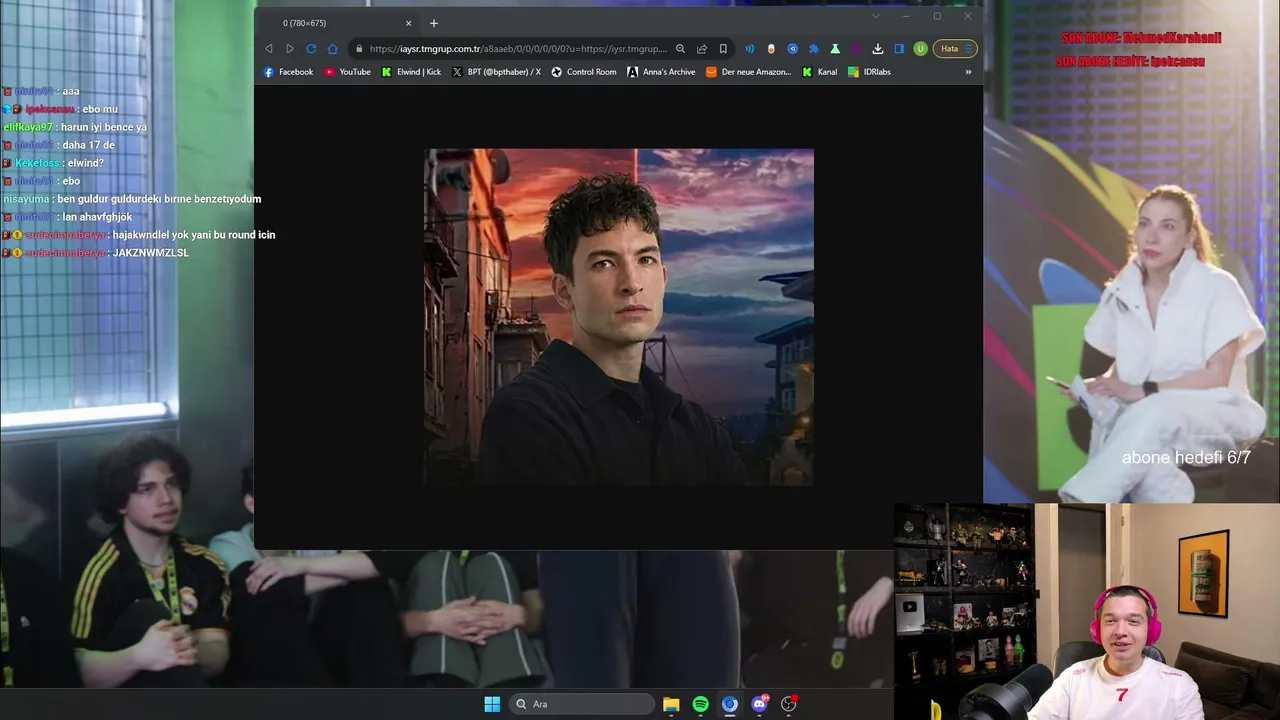Open the Der neue Amazon bookmark

748,72
